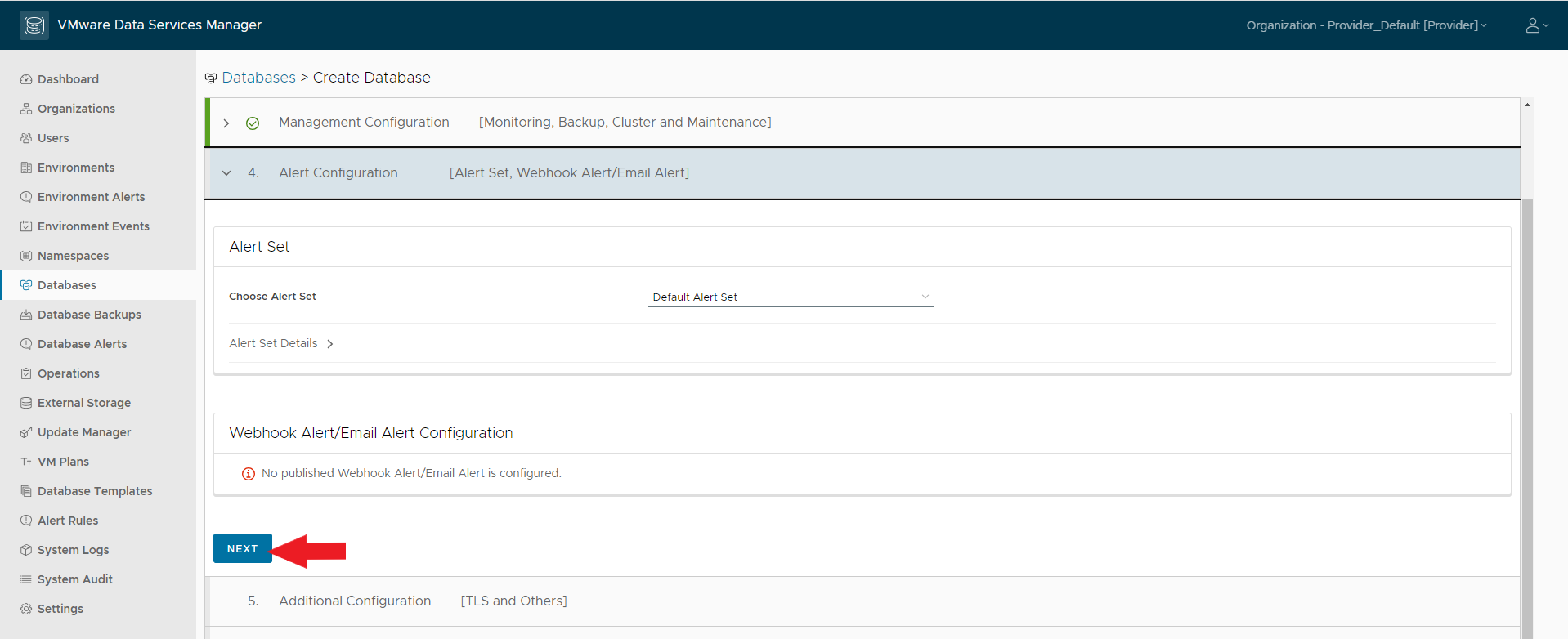Click 'No published Webhook Alert/Email Alert is configured.' text

pyautogui.click(x=411, y=474)
